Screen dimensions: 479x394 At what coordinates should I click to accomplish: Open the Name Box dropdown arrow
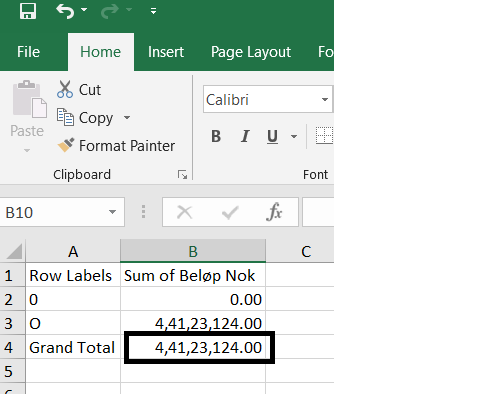[x=113, y=212]
